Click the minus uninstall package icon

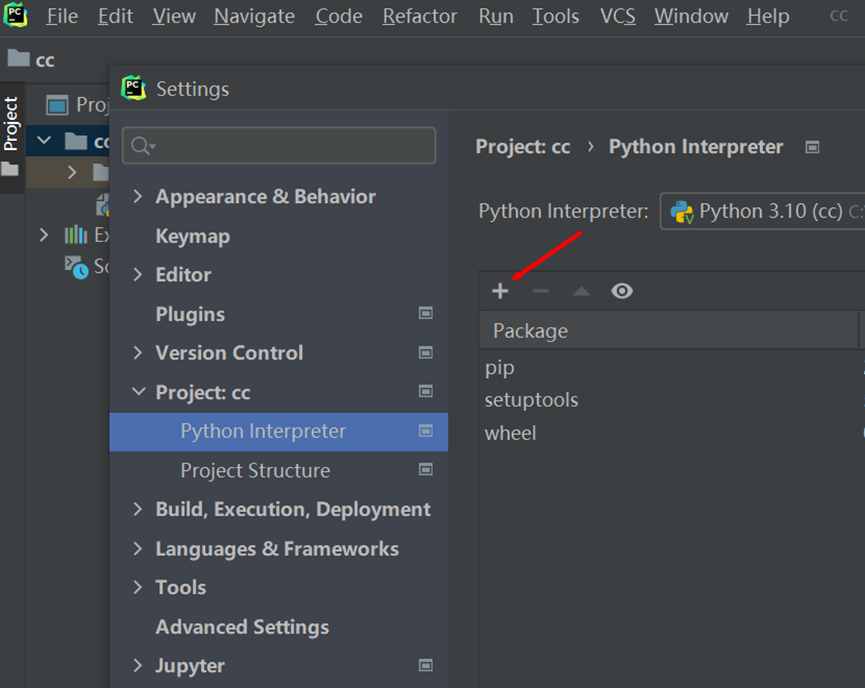pyautogui.click(x=541, y=291)
